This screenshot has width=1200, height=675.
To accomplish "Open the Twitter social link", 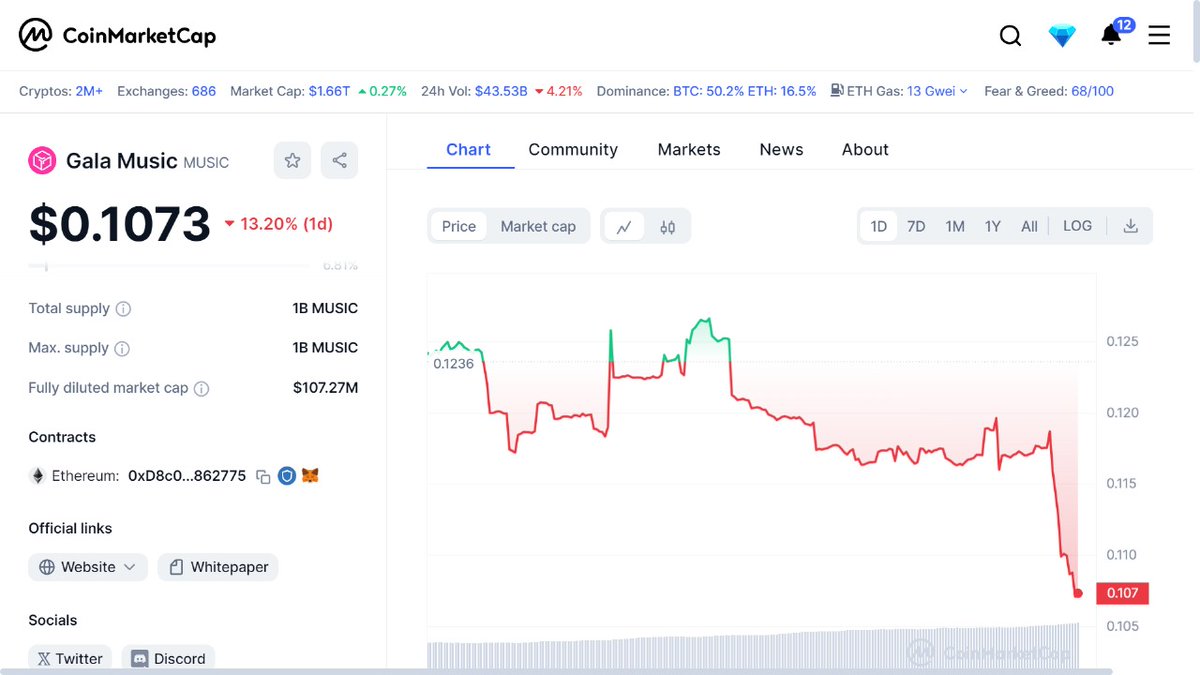I will 70,658.
